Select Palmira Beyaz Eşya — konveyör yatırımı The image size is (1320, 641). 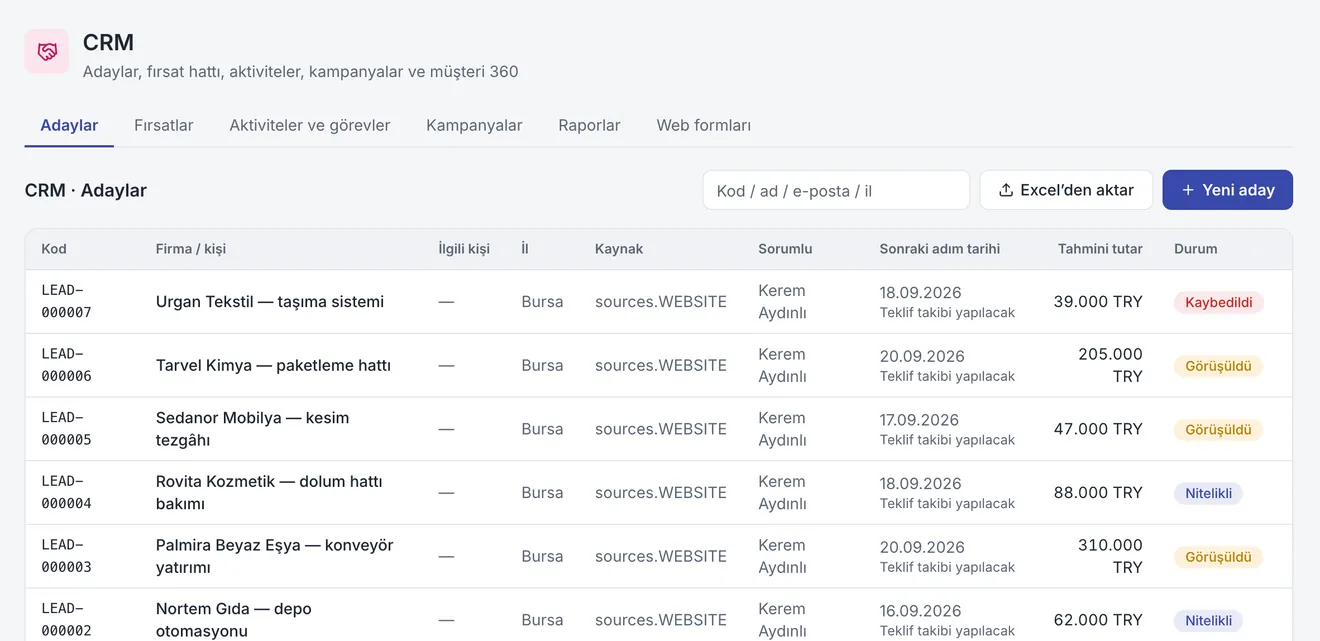pyautogui.click(x=275, y=556)
